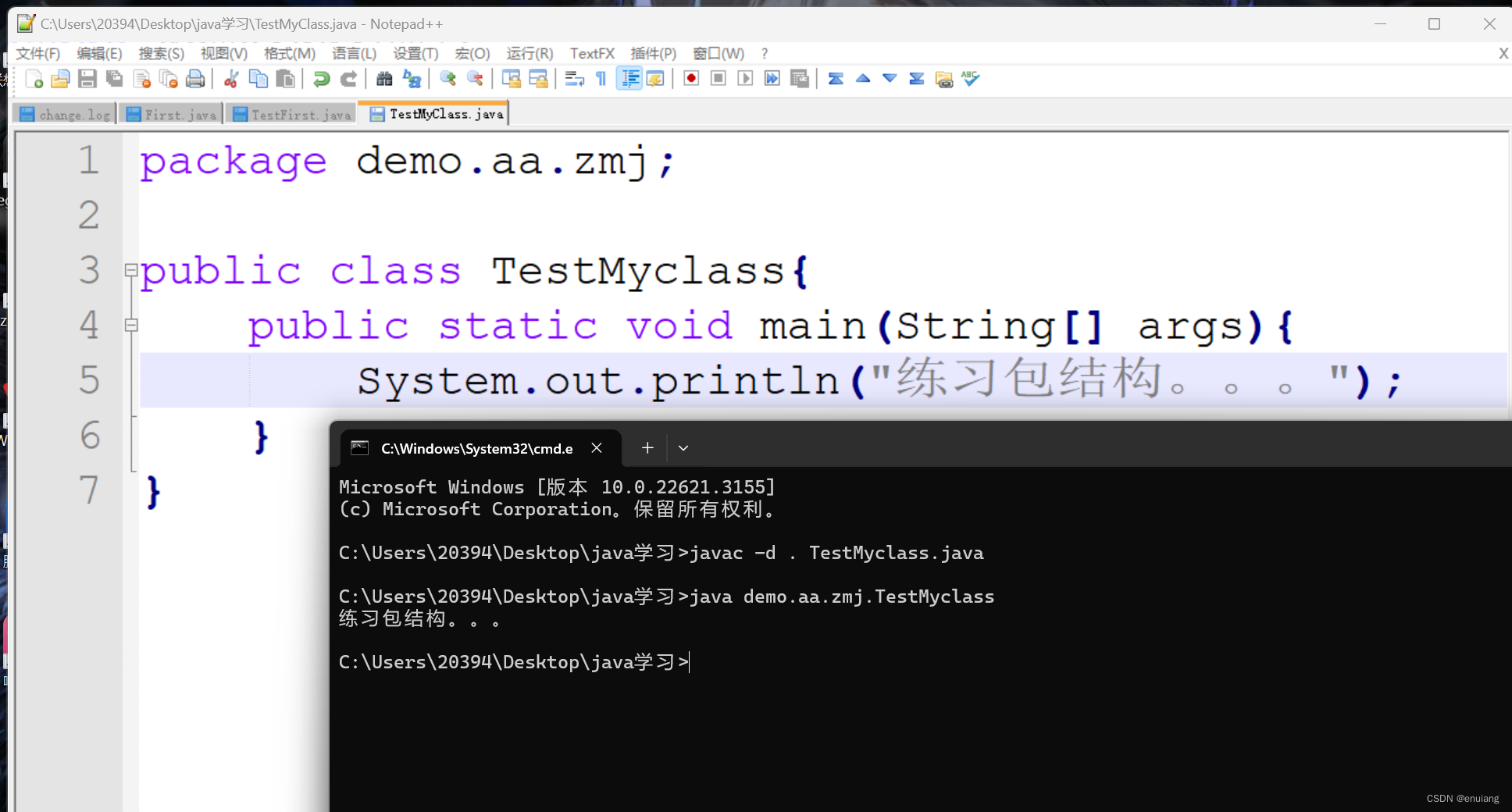Open the terminal tab options dropdown
The width and height of the screenshot is (1512, 812).
(683, 447)
